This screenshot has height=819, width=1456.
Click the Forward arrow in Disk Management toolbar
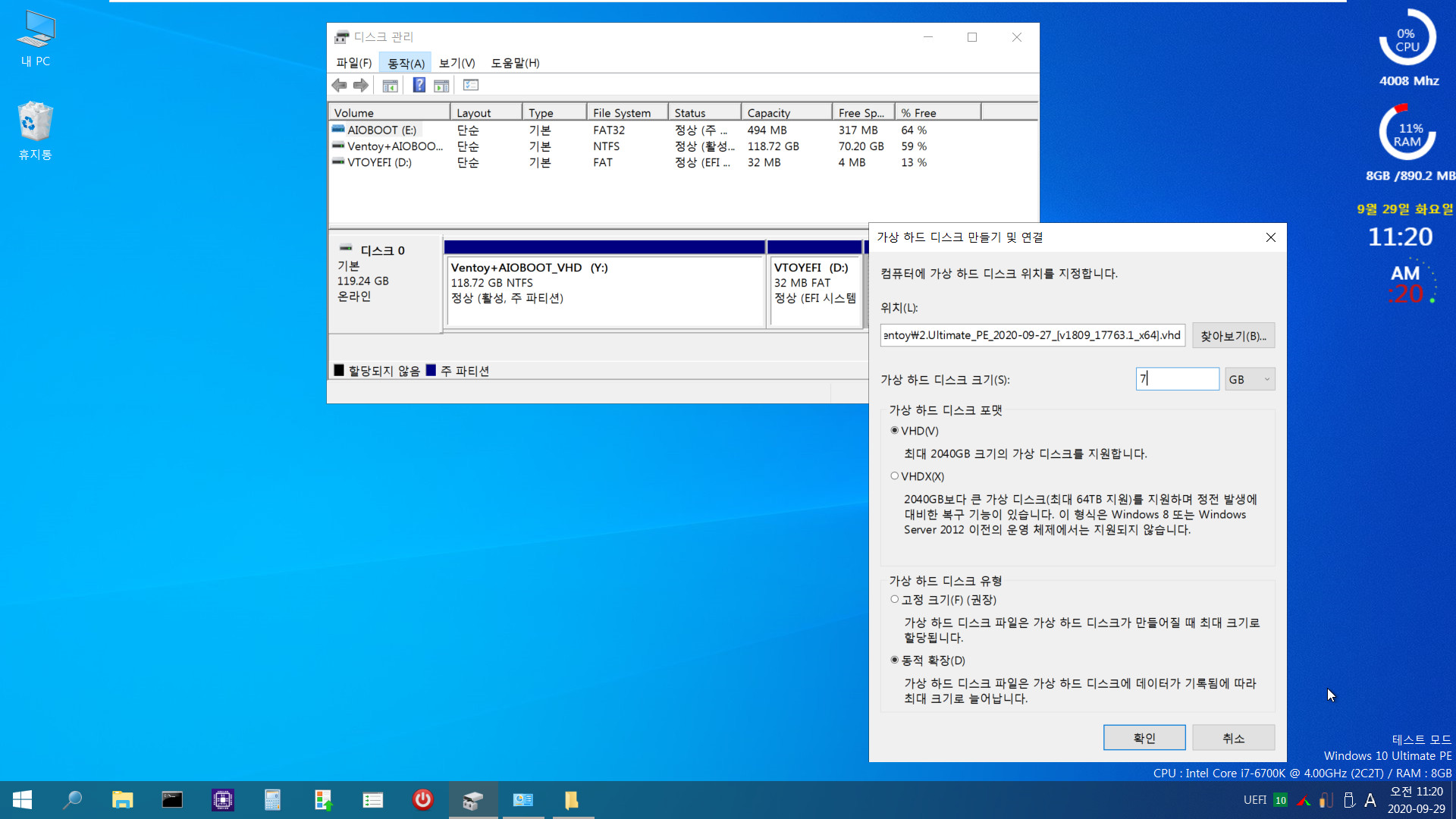coord(361,86)
